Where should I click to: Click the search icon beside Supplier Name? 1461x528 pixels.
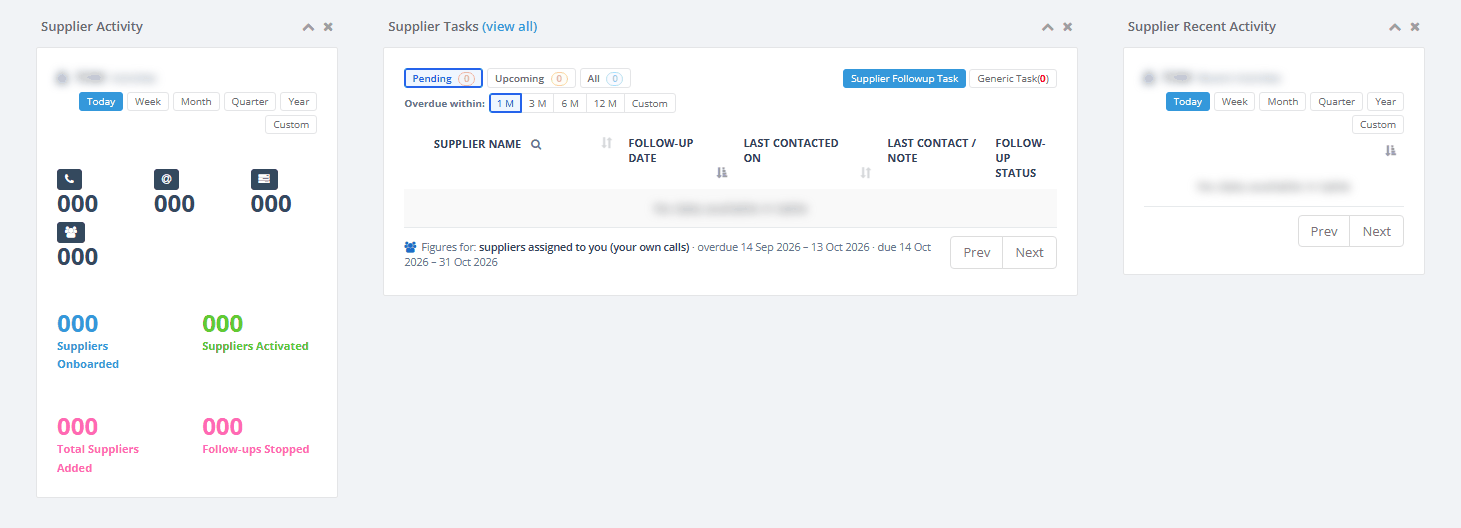(536, 144)
